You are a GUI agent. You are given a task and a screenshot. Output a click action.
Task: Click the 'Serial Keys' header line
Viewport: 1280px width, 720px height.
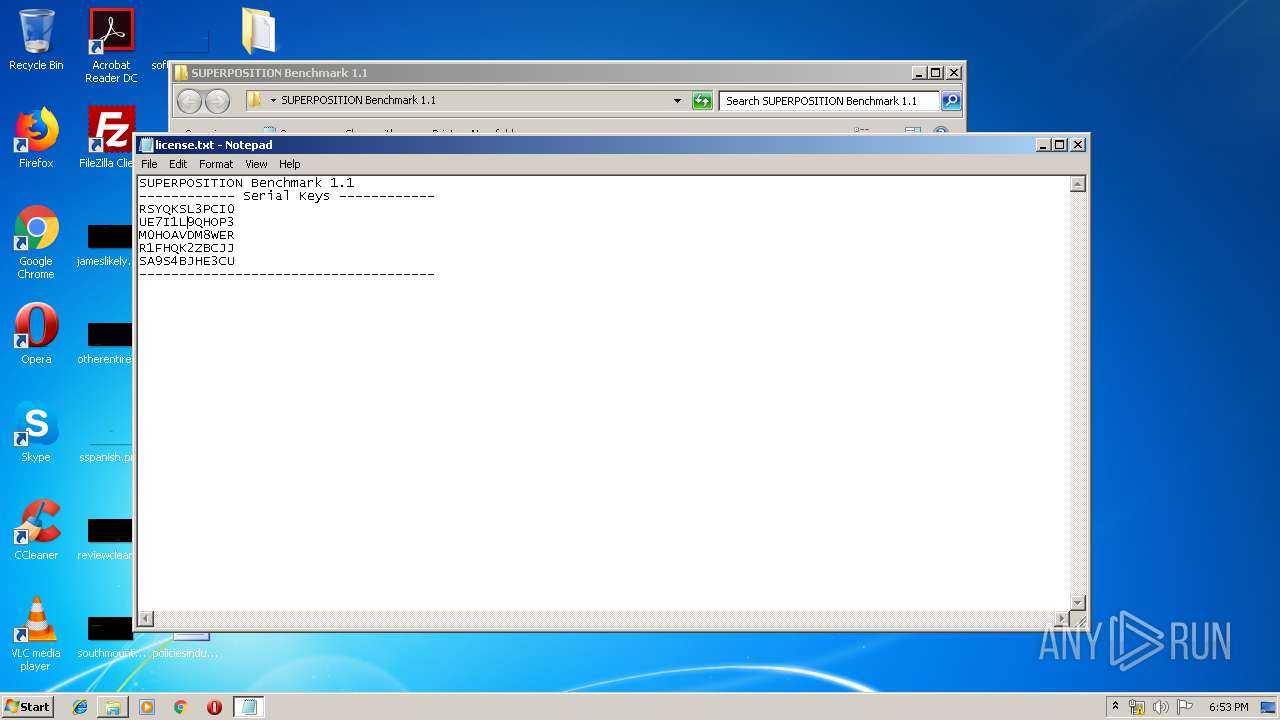(x=287, y=196)
